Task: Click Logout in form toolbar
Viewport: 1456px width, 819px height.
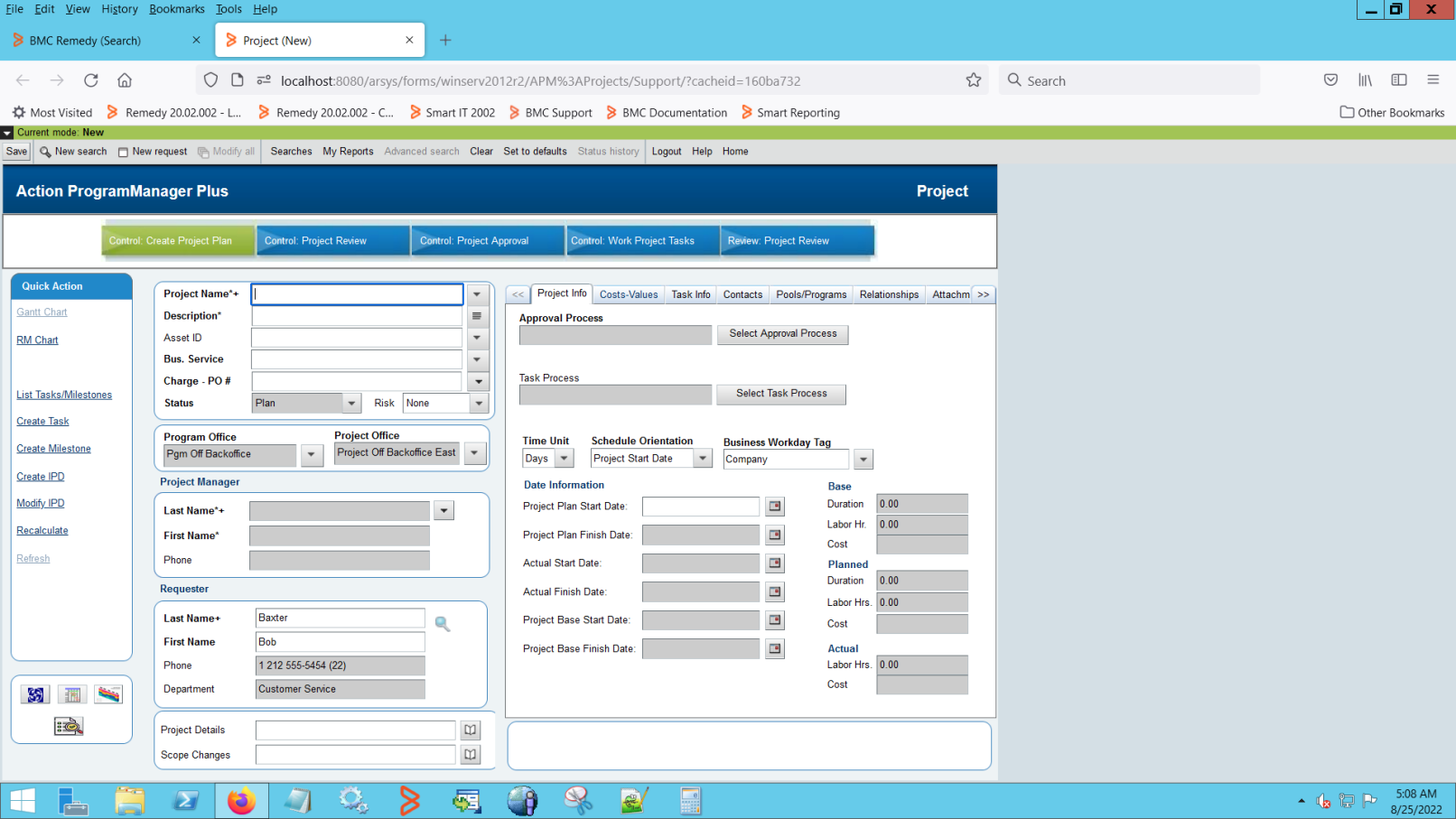Action: click(667, 152)
